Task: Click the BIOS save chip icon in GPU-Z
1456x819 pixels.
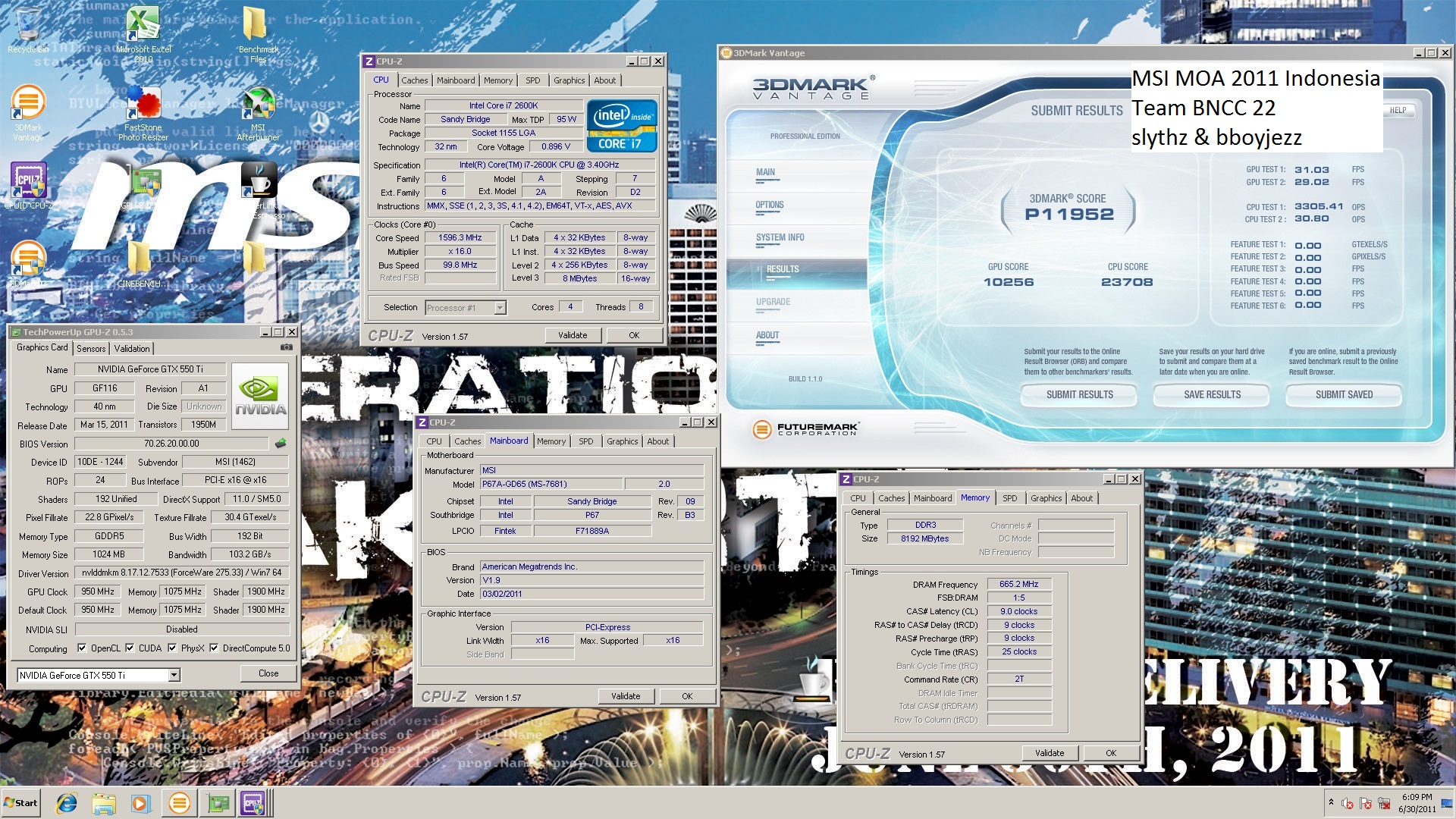Action: click(280, 444)
